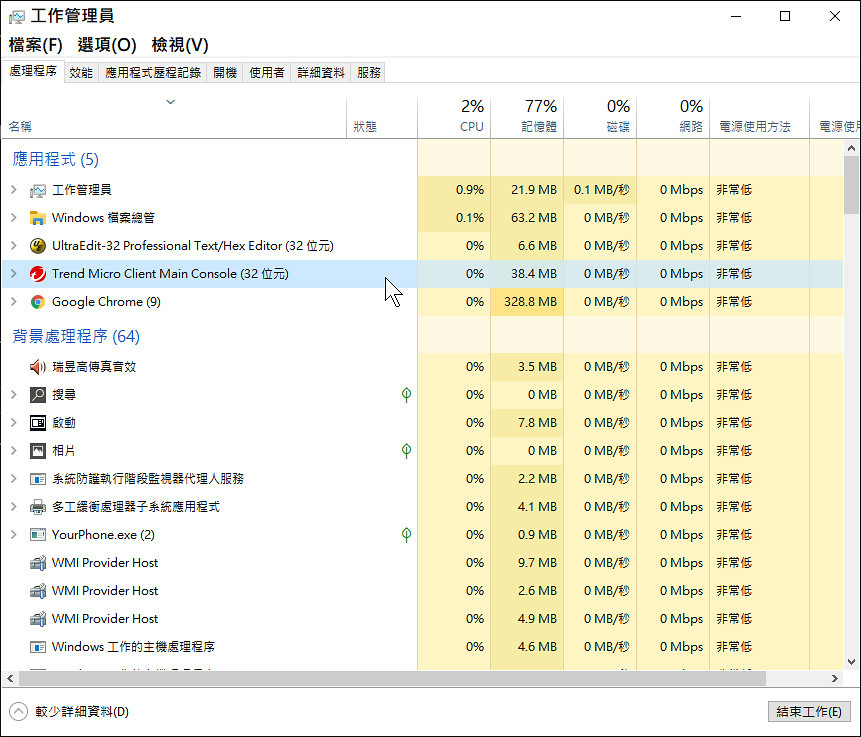Expand the Trend Micro Client row

[14, 274]
